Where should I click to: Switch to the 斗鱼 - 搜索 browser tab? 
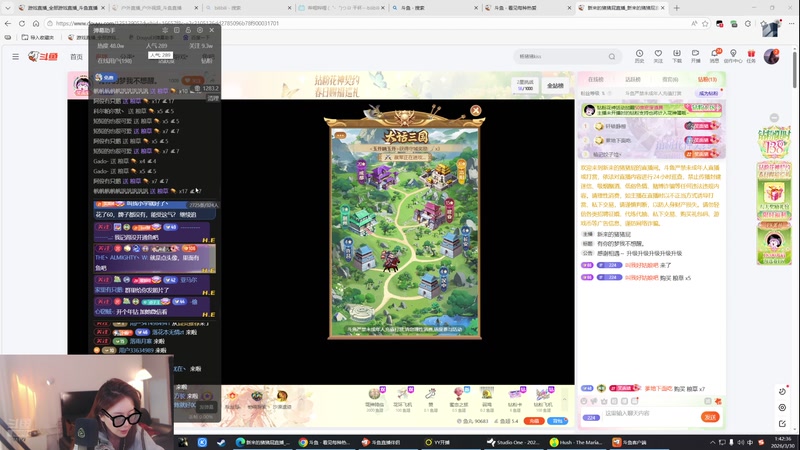click(x=434, y=8)
